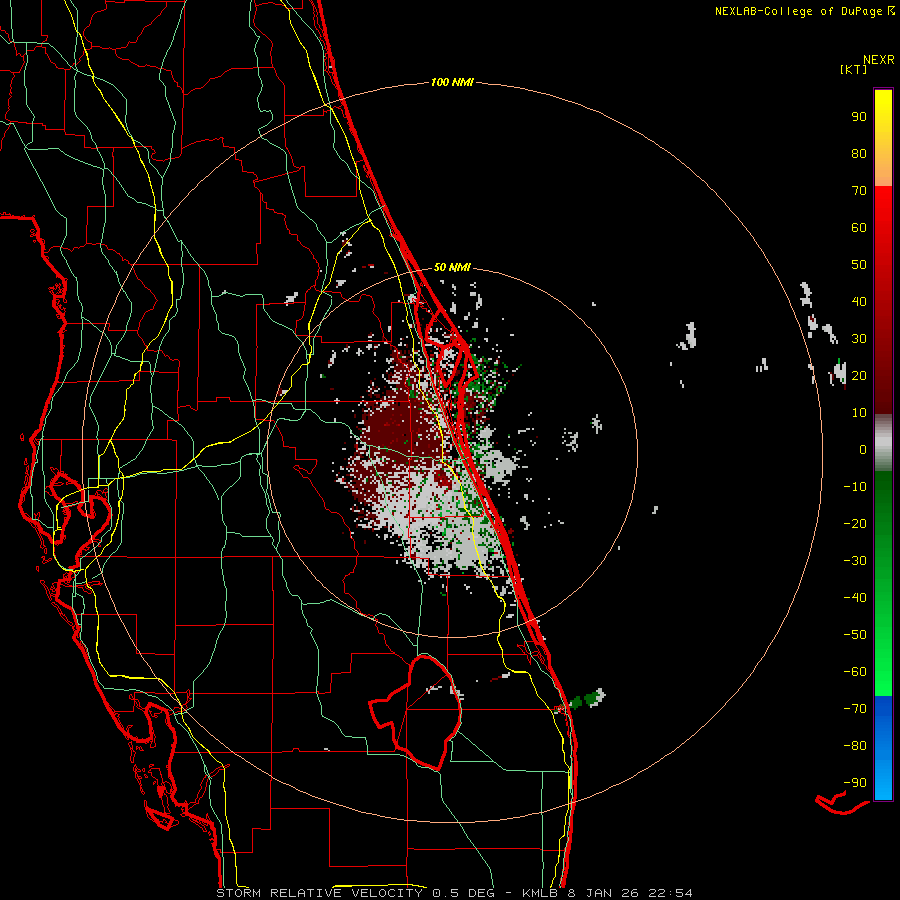Pick the yellow-orange top segment of color bar
Image resolution: width=900 pixels, height=900 pixels.
pyautogui.click(x=883, y=138)
